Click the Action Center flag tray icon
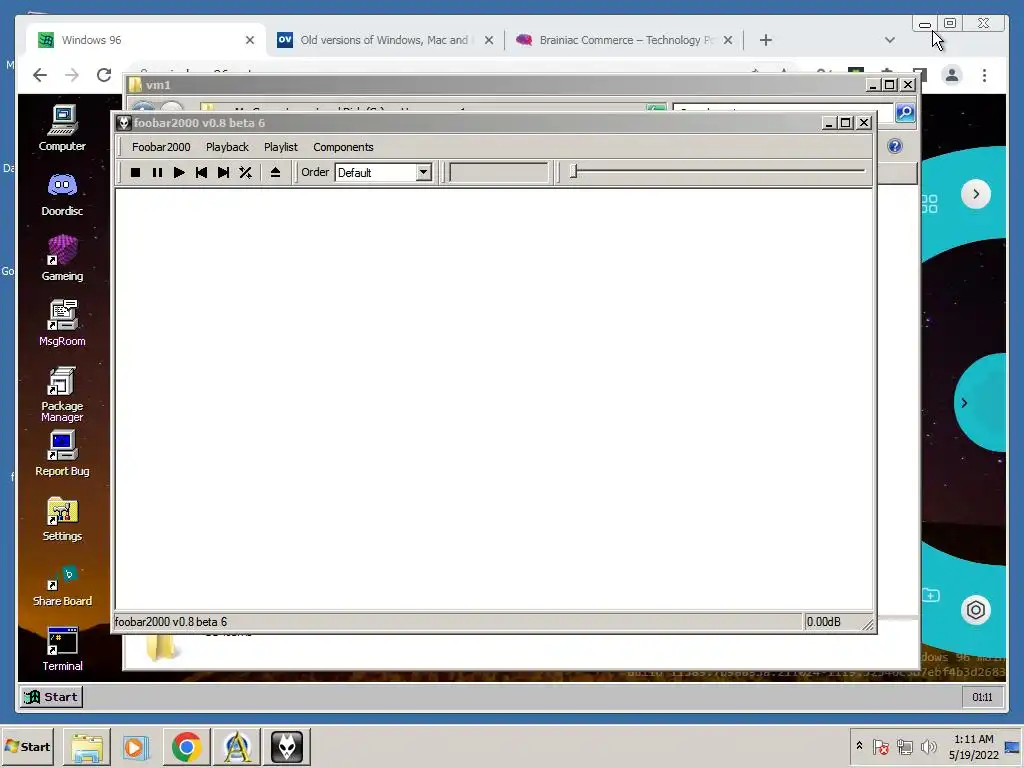The height and width of the screenshot is (768, 1024). (880, 746)
